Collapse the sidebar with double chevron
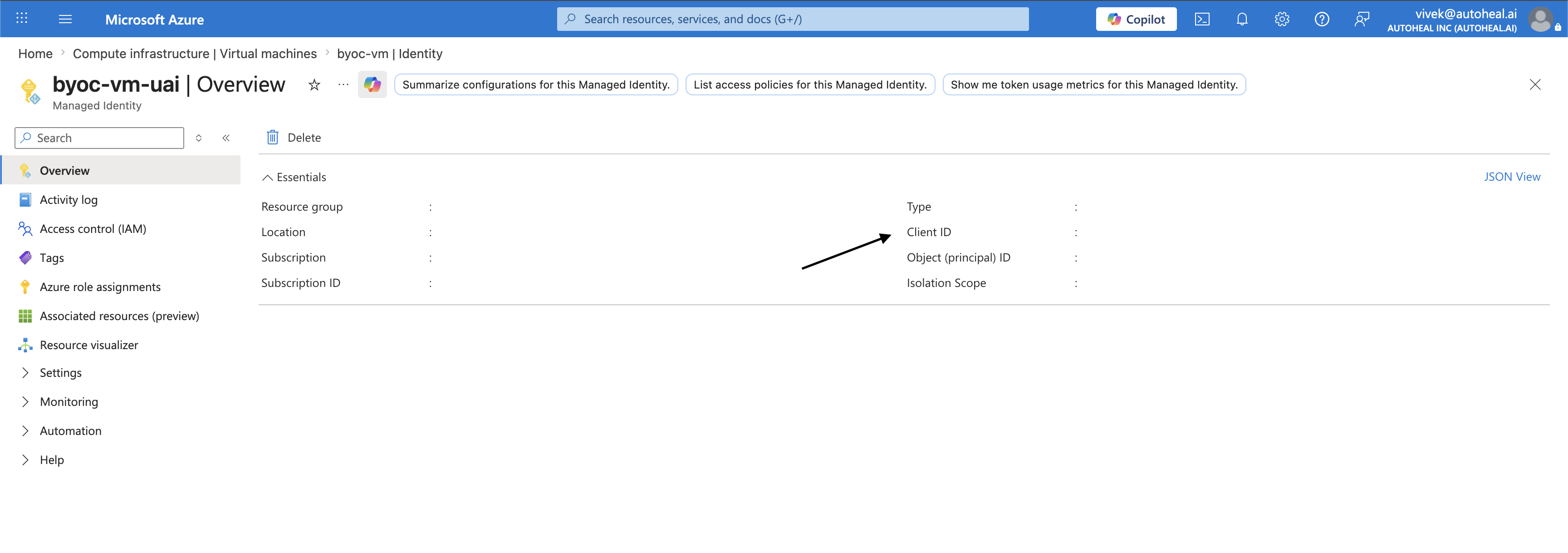The image size is (1568, 553). pyautogui.click(x=226, y=138)
